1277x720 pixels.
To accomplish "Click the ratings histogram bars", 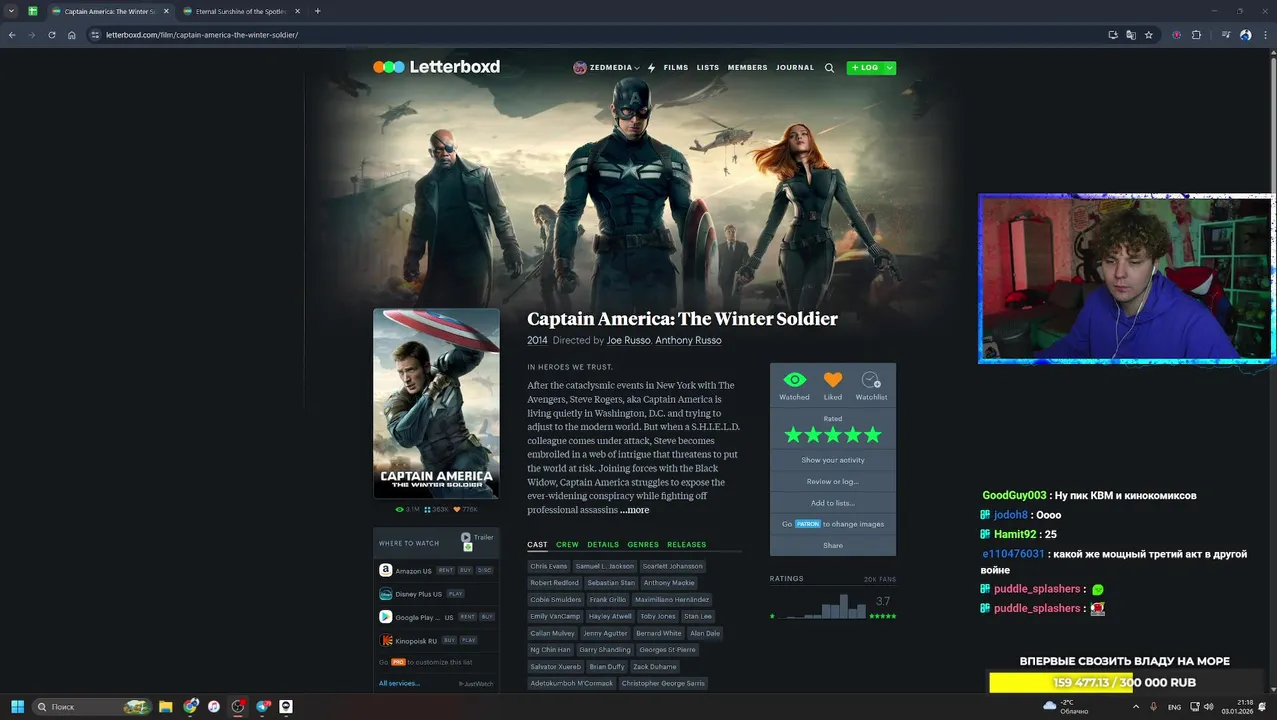I will 824,606.
